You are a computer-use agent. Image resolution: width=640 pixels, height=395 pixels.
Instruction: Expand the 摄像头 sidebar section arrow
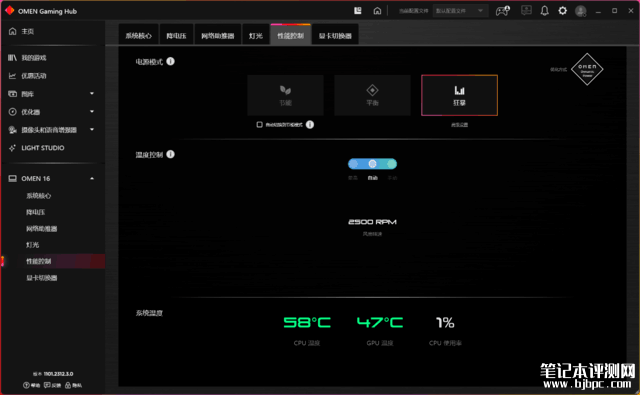point(92,129)
